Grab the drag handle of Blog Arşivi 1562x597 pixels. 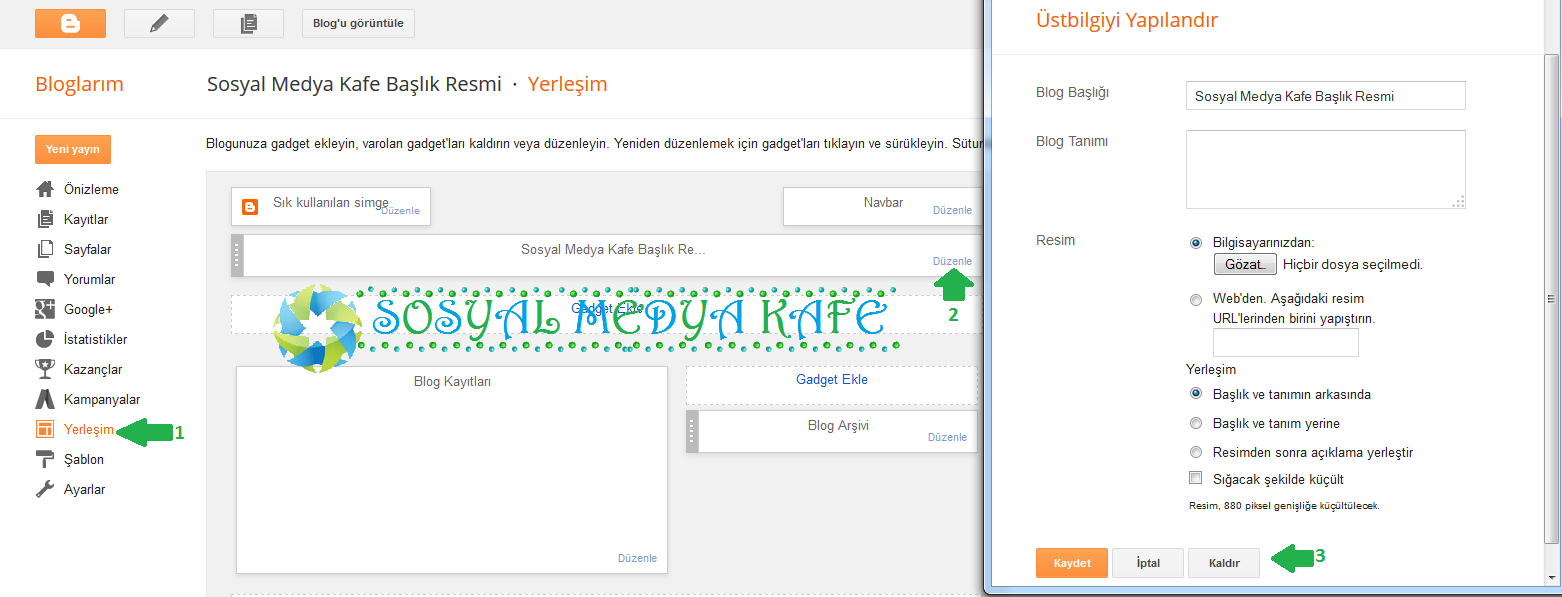pos(692,431)
